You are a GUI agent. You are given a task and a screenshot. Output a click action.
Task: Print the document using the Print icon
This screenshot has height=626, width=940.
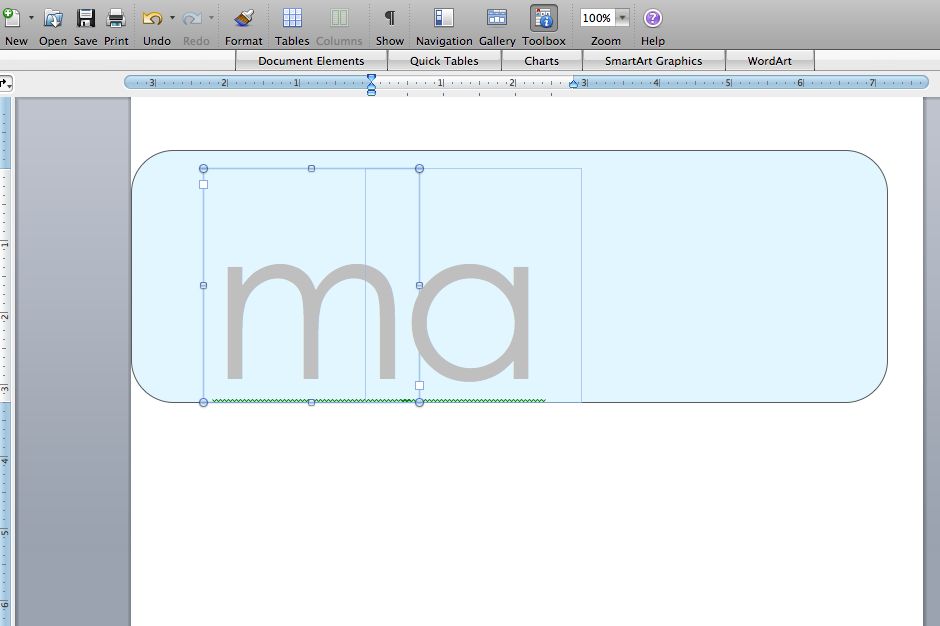pyautogui.click(x=116, y=18)
